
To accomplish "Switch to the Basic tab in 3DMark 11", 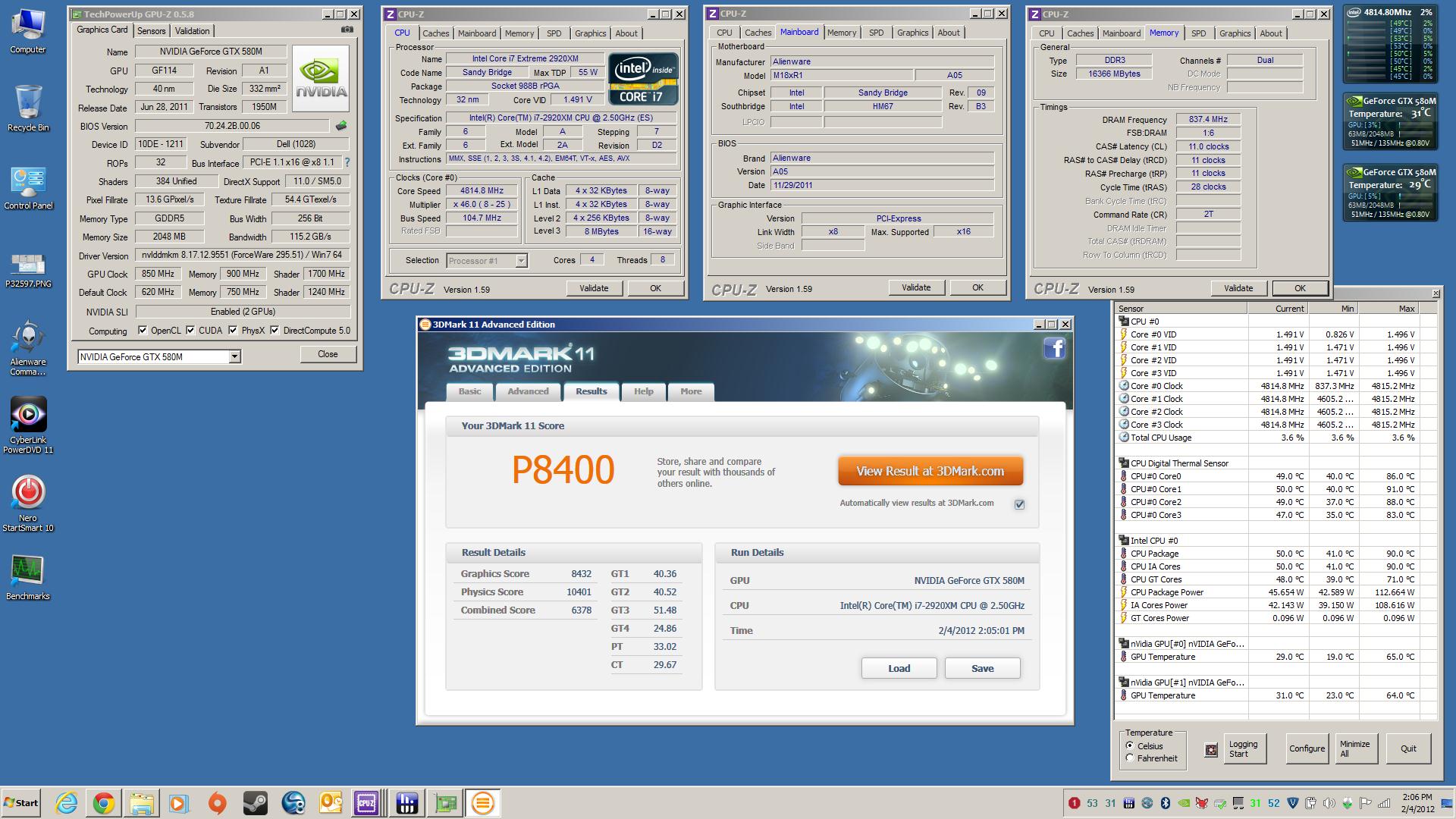I will [x=469, y=391].
